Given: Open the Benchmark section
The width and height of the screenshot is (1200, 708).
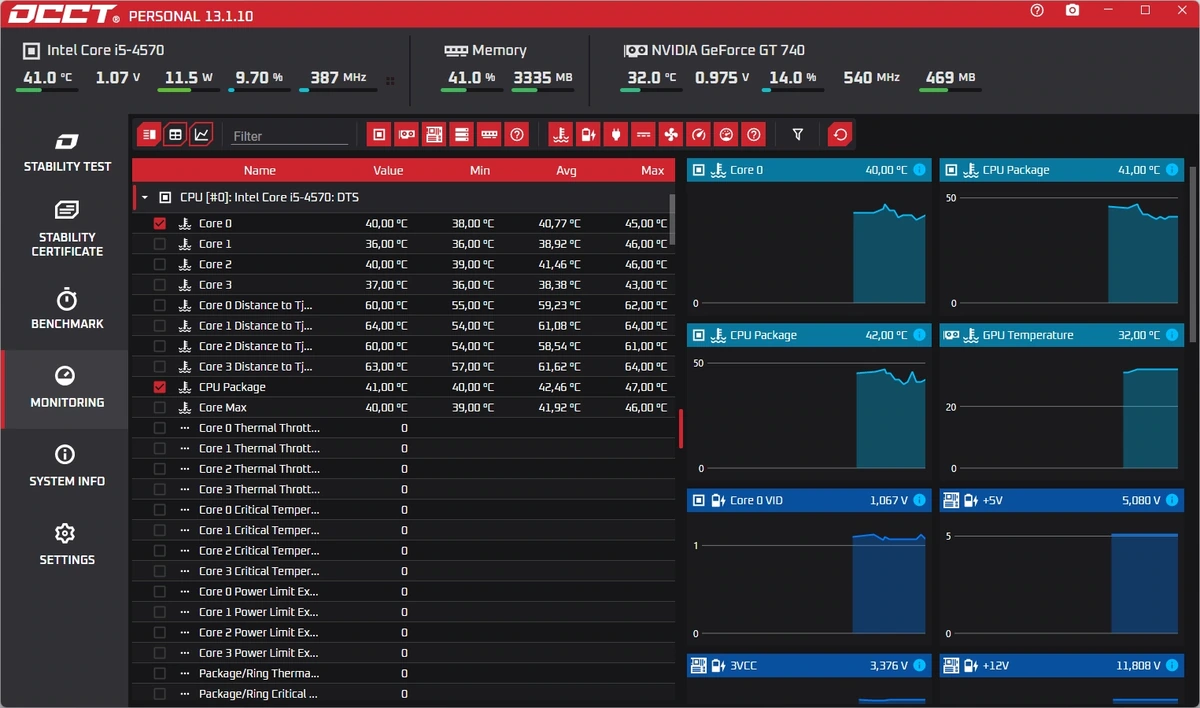Looking at the screenshot, I should (x=67, y=309).
